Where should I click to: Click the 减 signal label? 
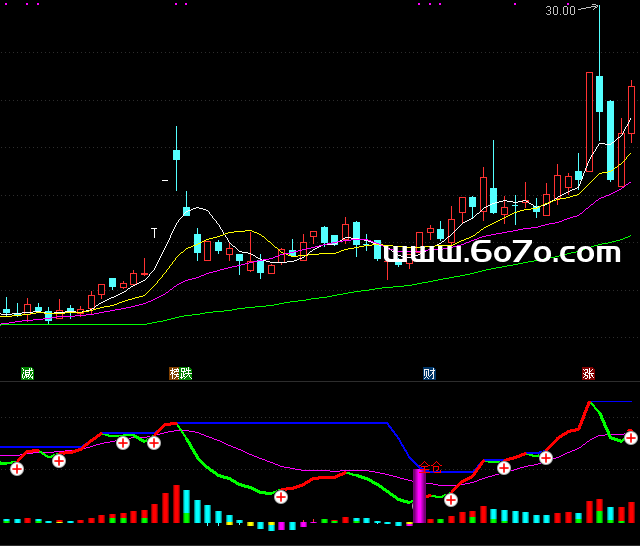pyautogui.click(x=27, y=374)
